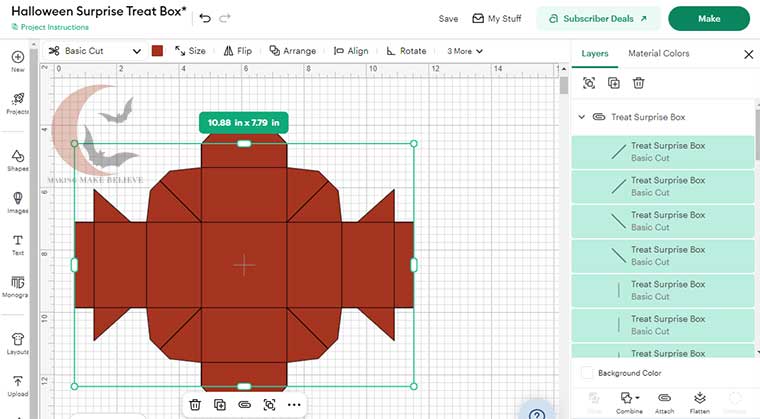
Task: Open the Arrange toolbar option
Action: click(x=292, y=50)
